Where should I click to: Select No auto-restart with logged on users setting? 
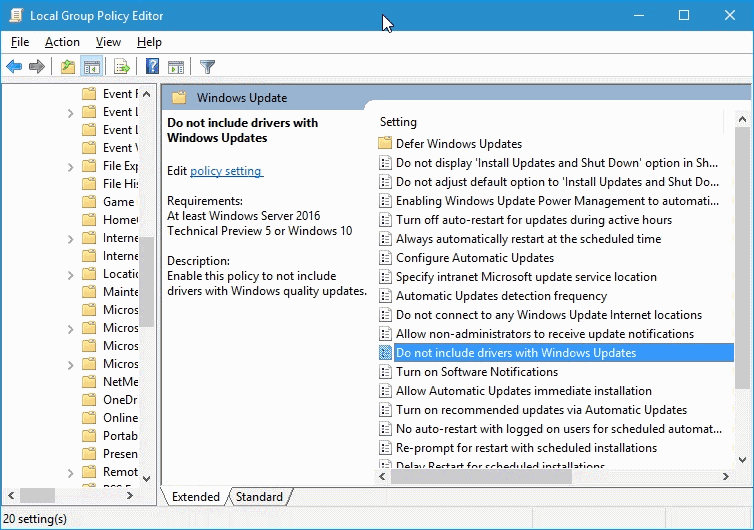(559, 429)
